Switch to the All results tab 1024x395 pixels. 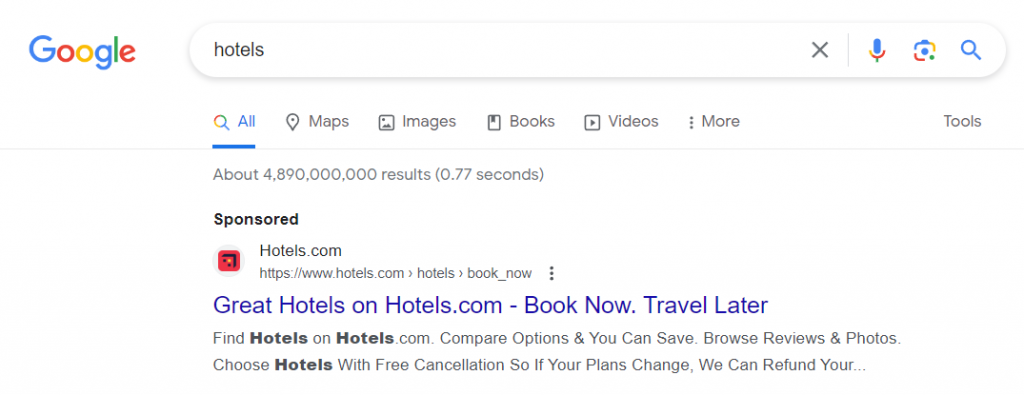pos(234,121)
